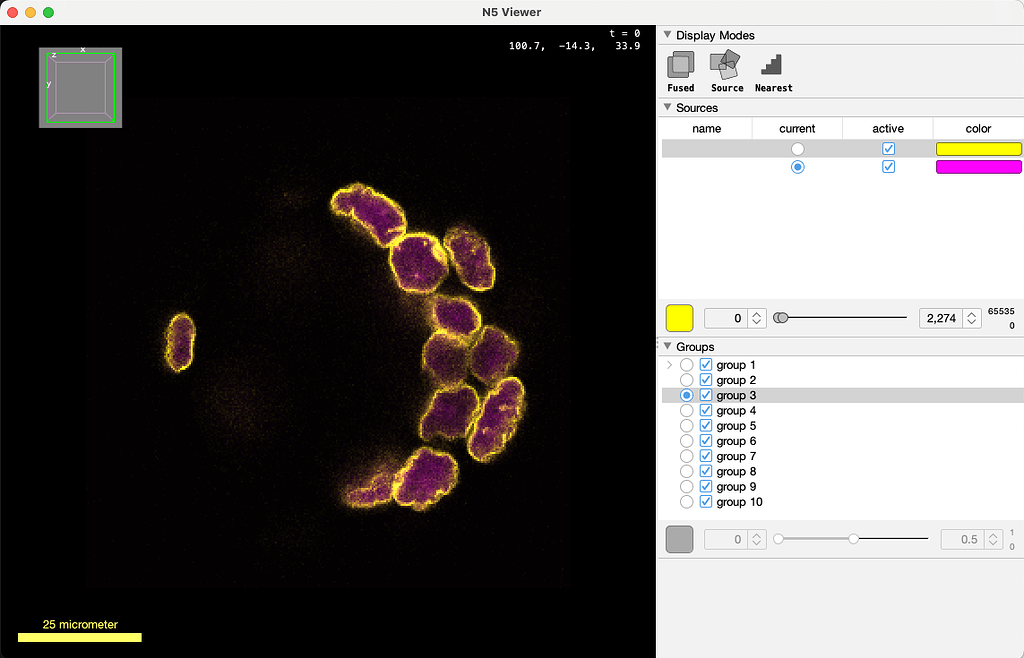Open the yellow channel color chooser square

[679, 318]
